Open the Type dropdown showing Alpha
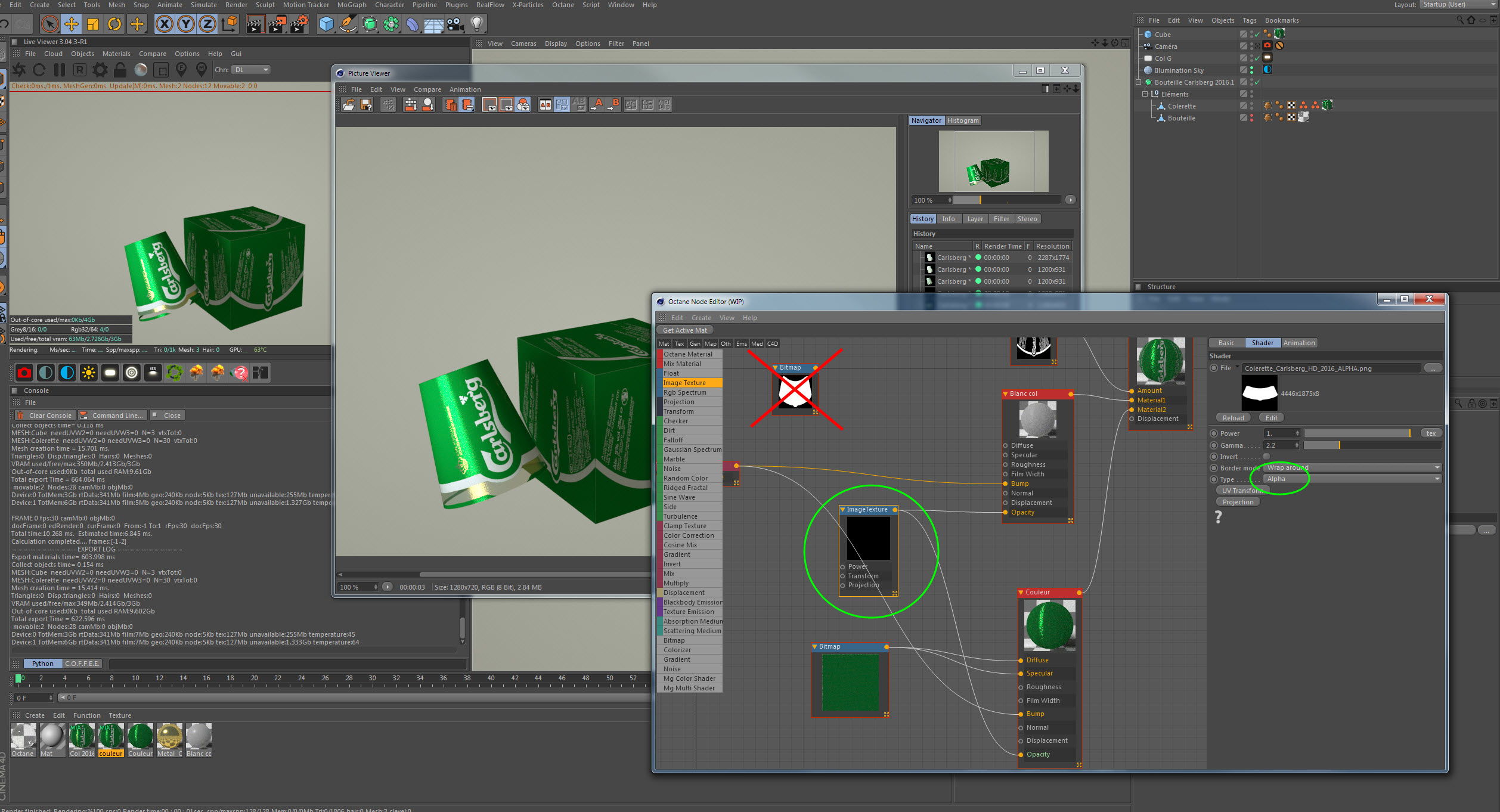This screenshot has height=812, width=1500. click(1352, 479)
